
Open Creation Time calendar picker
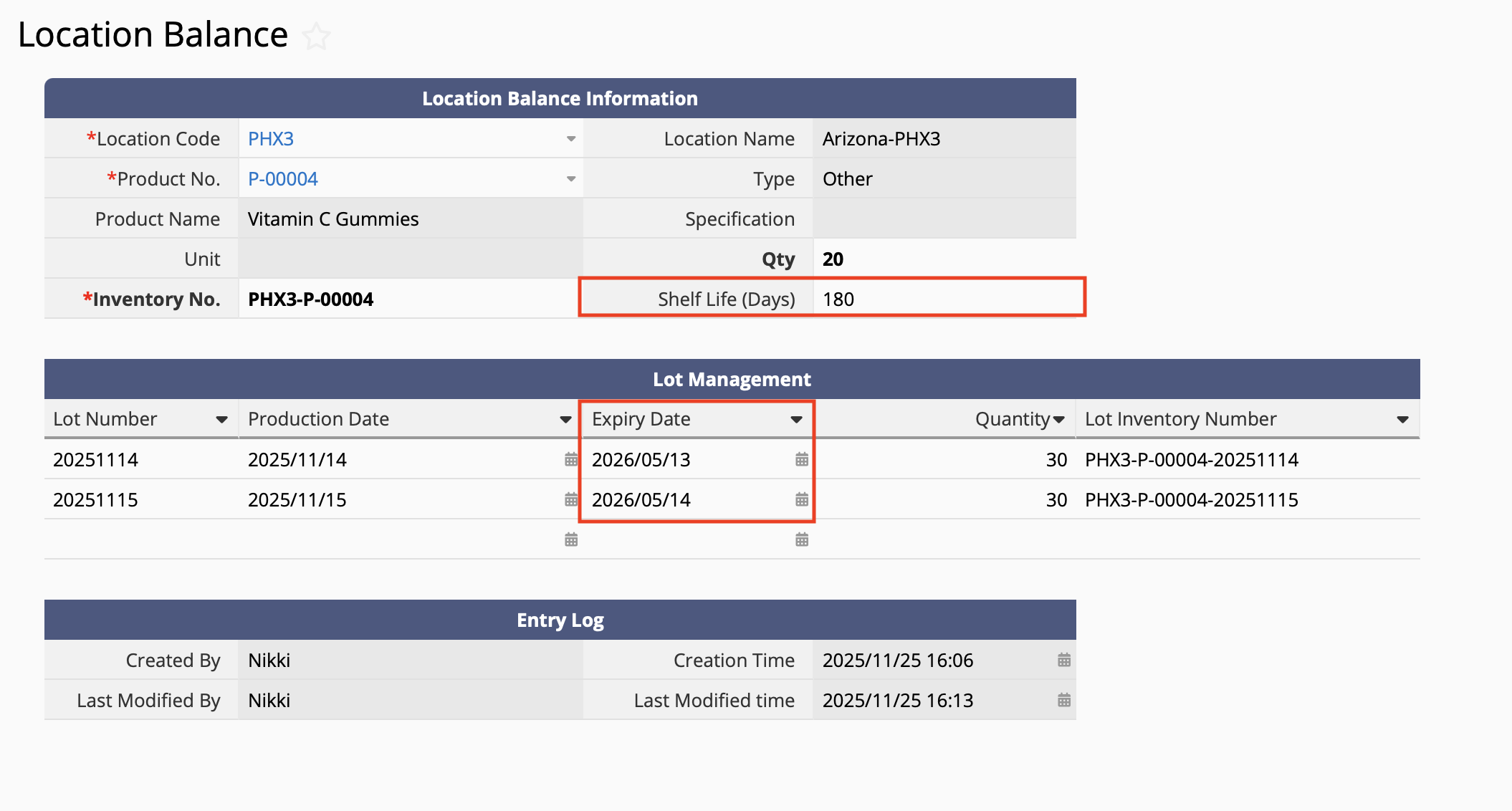[x=1063, y=660]
